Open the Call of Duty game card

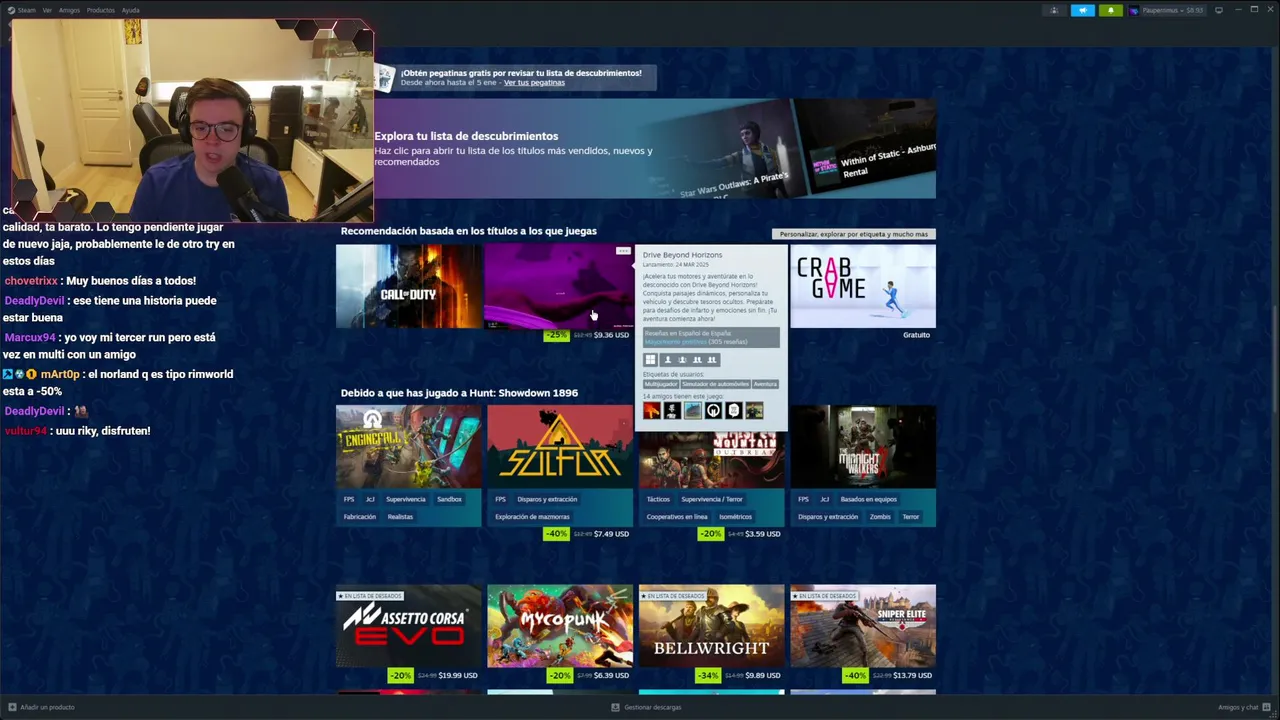point(408,286)
